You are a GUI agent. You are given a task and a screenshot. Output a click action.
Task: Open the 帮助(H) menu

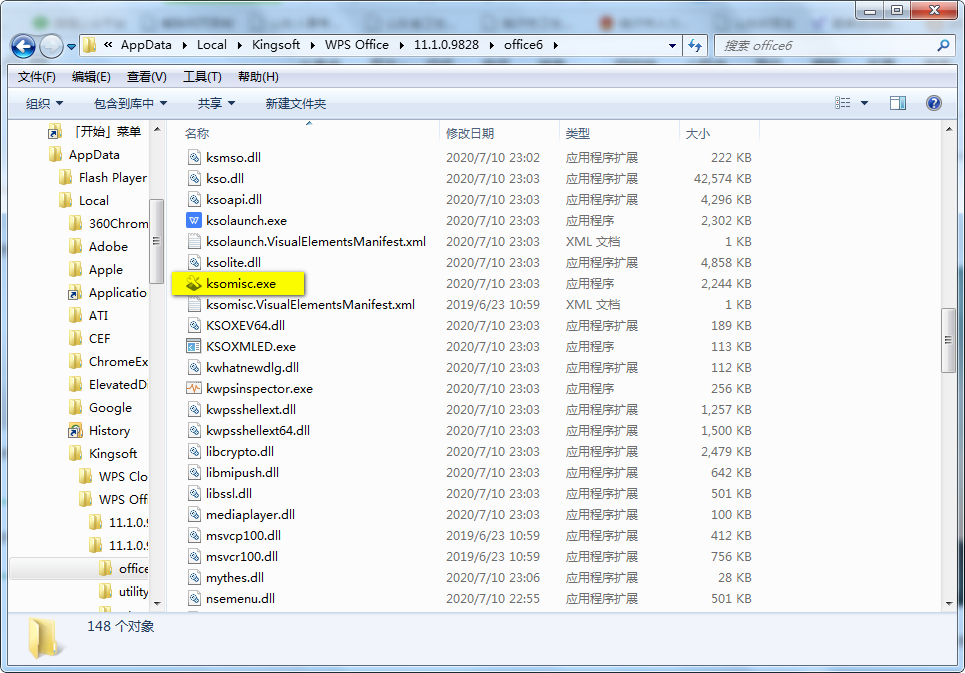coord(258,77)
